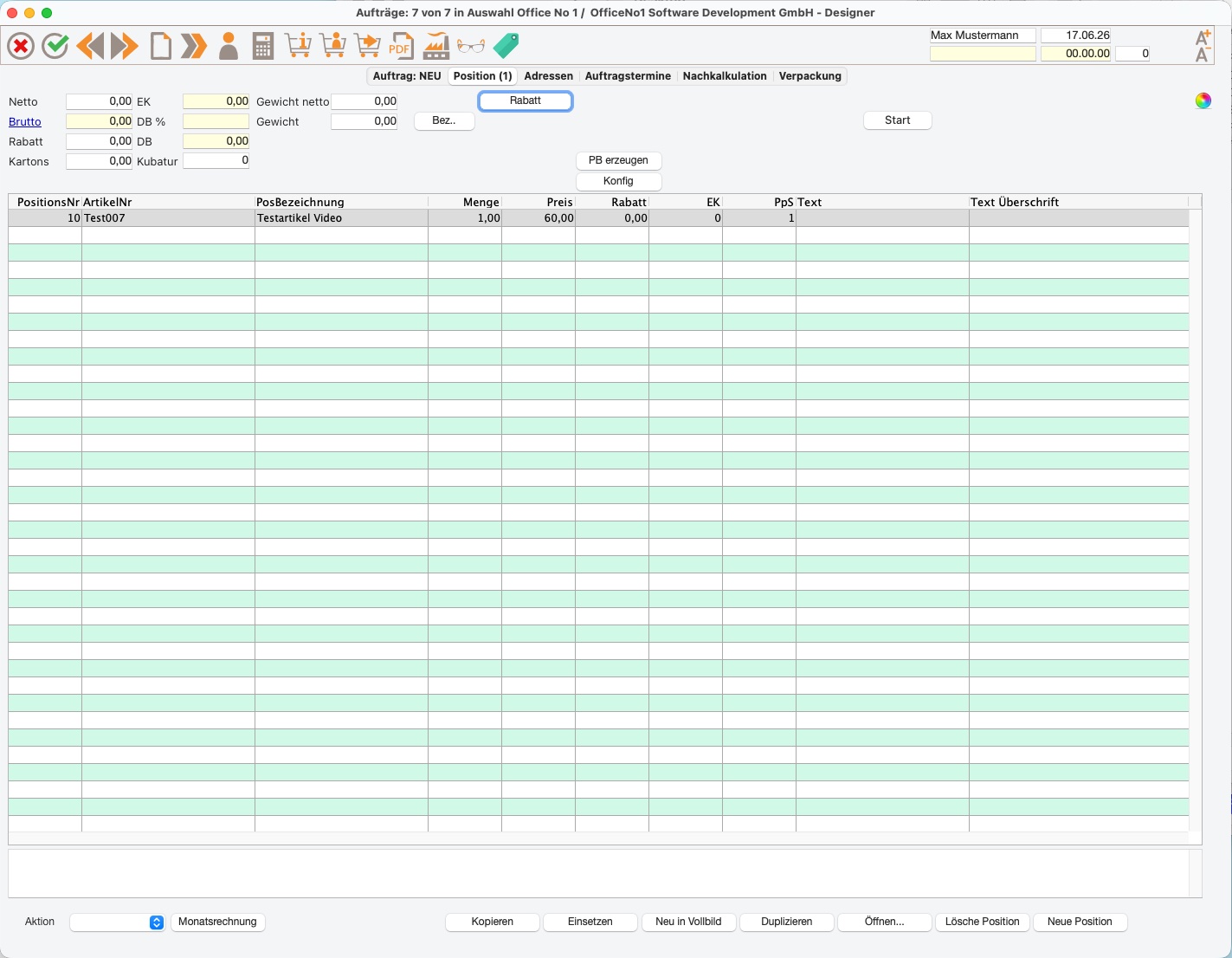Click the Menge cell 1,00
This screenshot has height=958, width=1232.
tap(465, 218)
